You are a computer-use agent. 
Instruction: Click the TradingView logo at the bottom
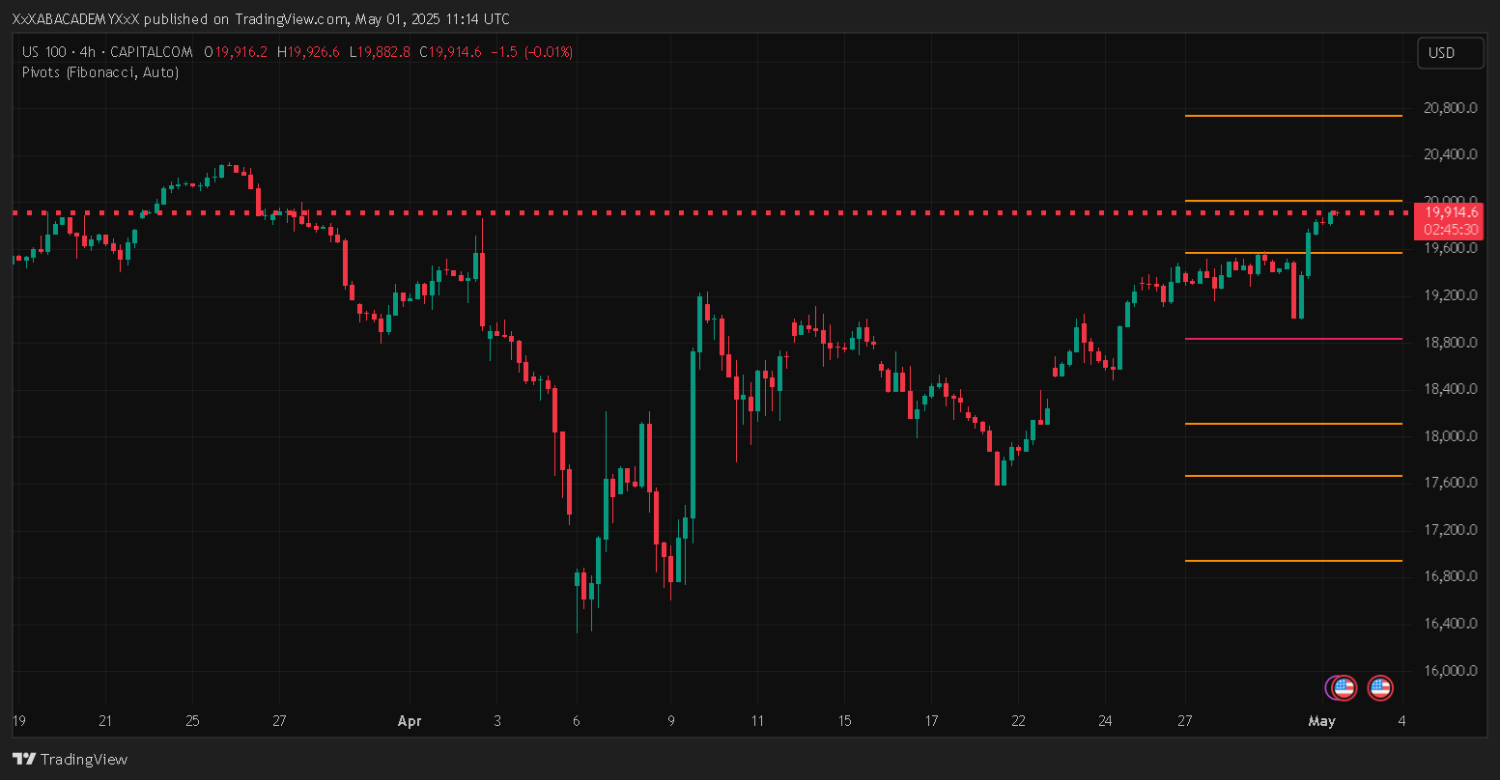click(70, 760)
